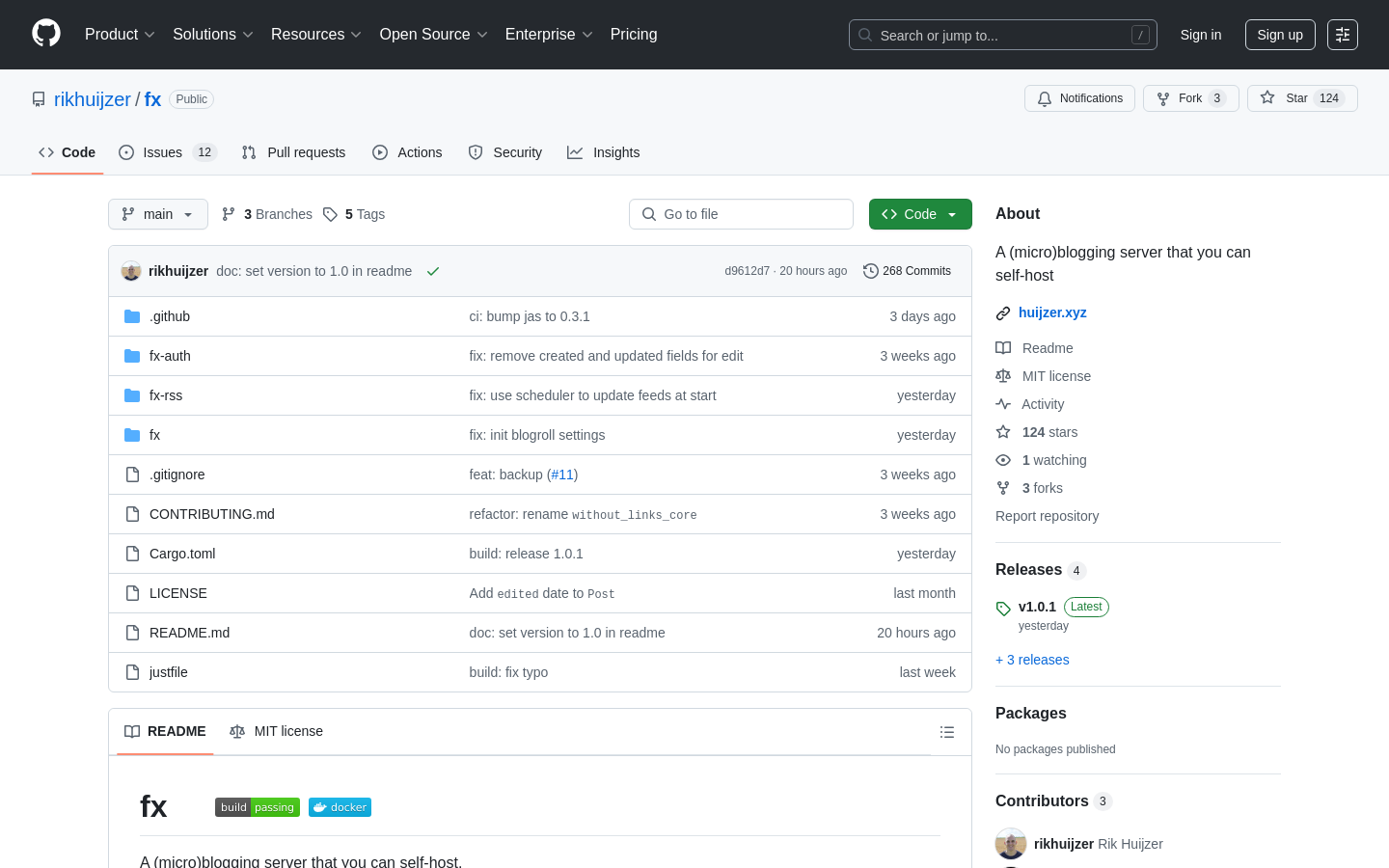
Task: Click Sign in
Action: coord(1201,35)
